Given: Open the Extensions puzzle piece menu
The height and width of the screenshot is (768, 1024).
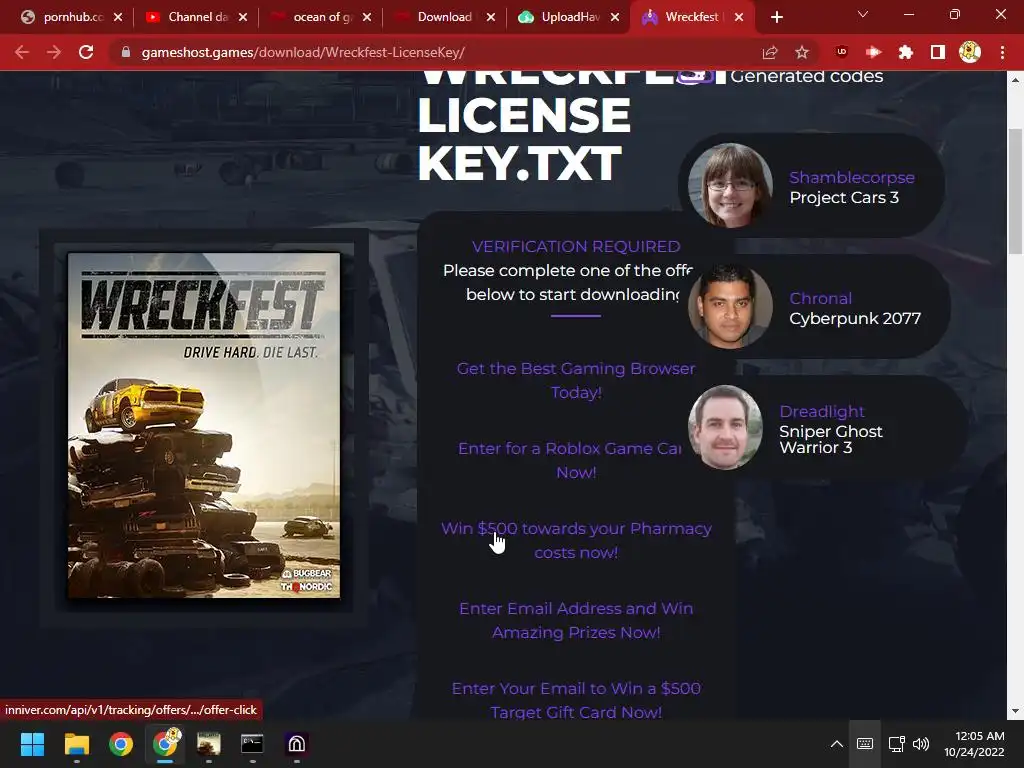Looking at the screenshot, I should (905, 52).
